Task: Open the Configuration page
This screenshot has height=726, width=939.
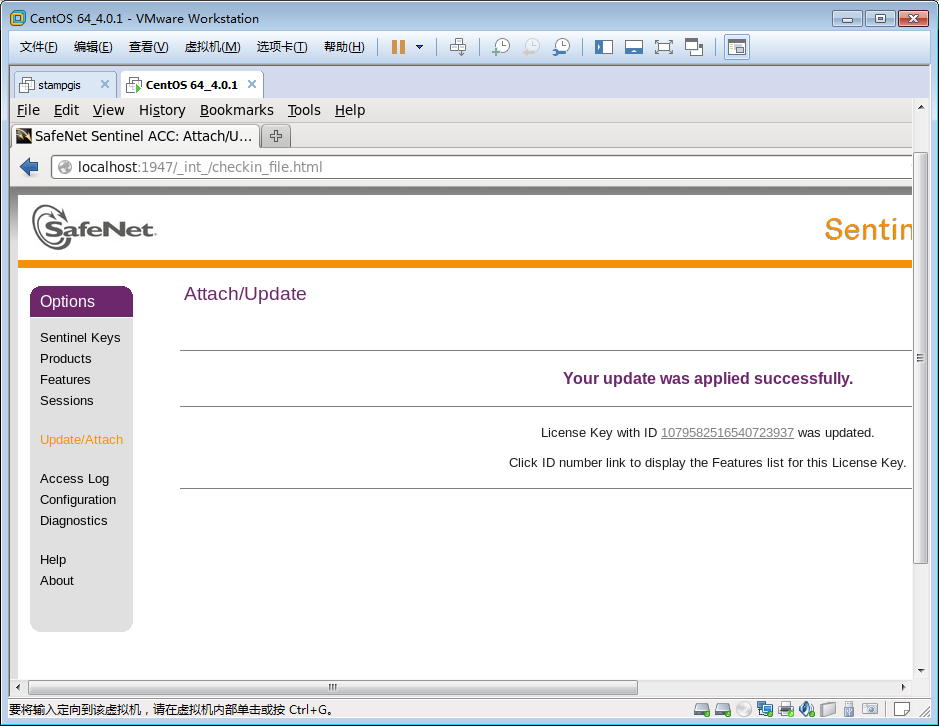Action: [x=78, y=500]
